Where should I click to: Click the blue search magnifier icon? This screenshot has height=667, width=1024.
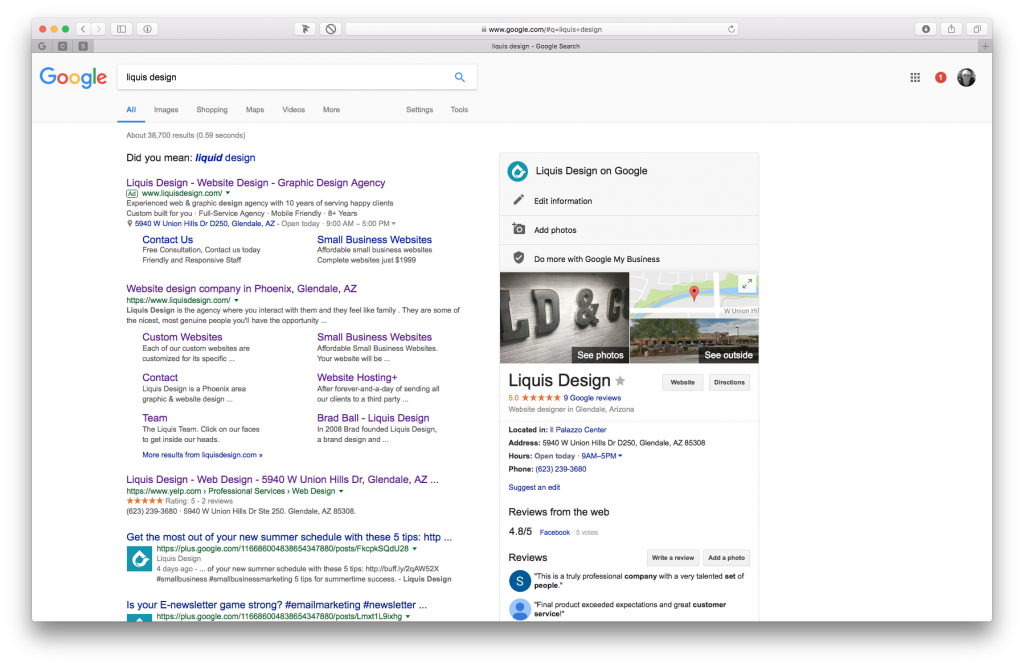pyautogui.click(x=460, y=77)
